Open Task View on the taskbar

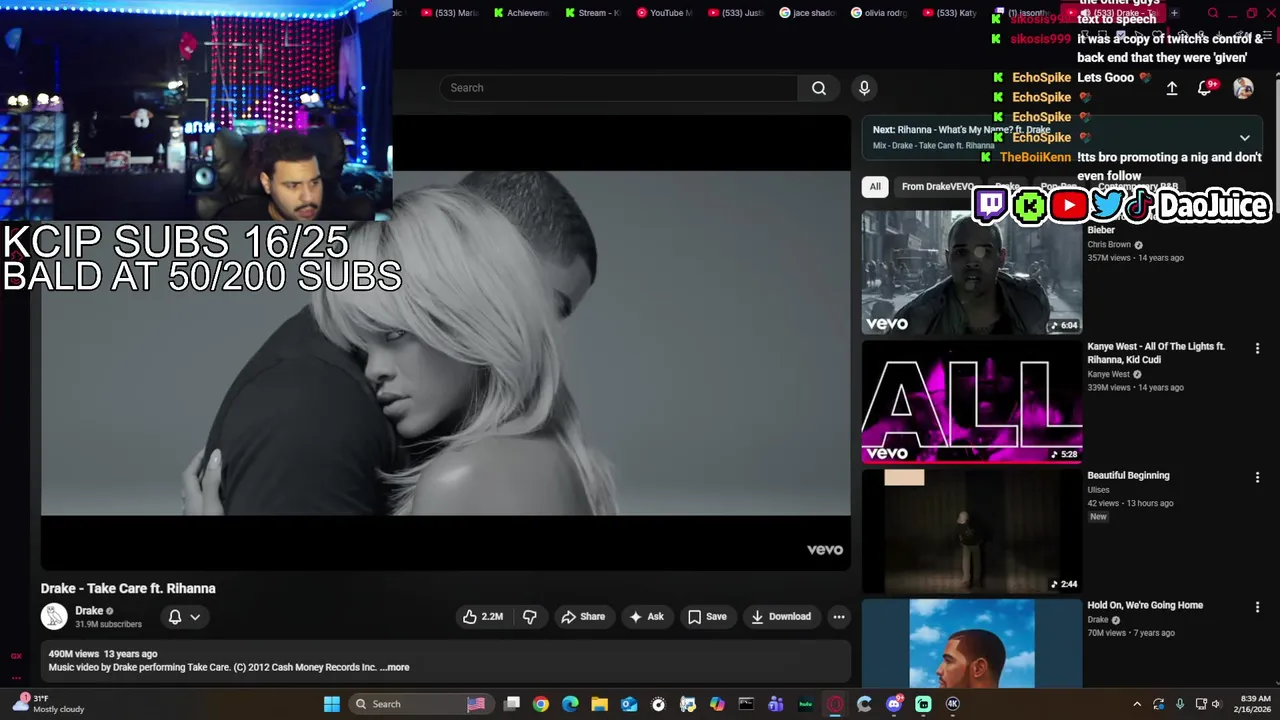[512, 704]
